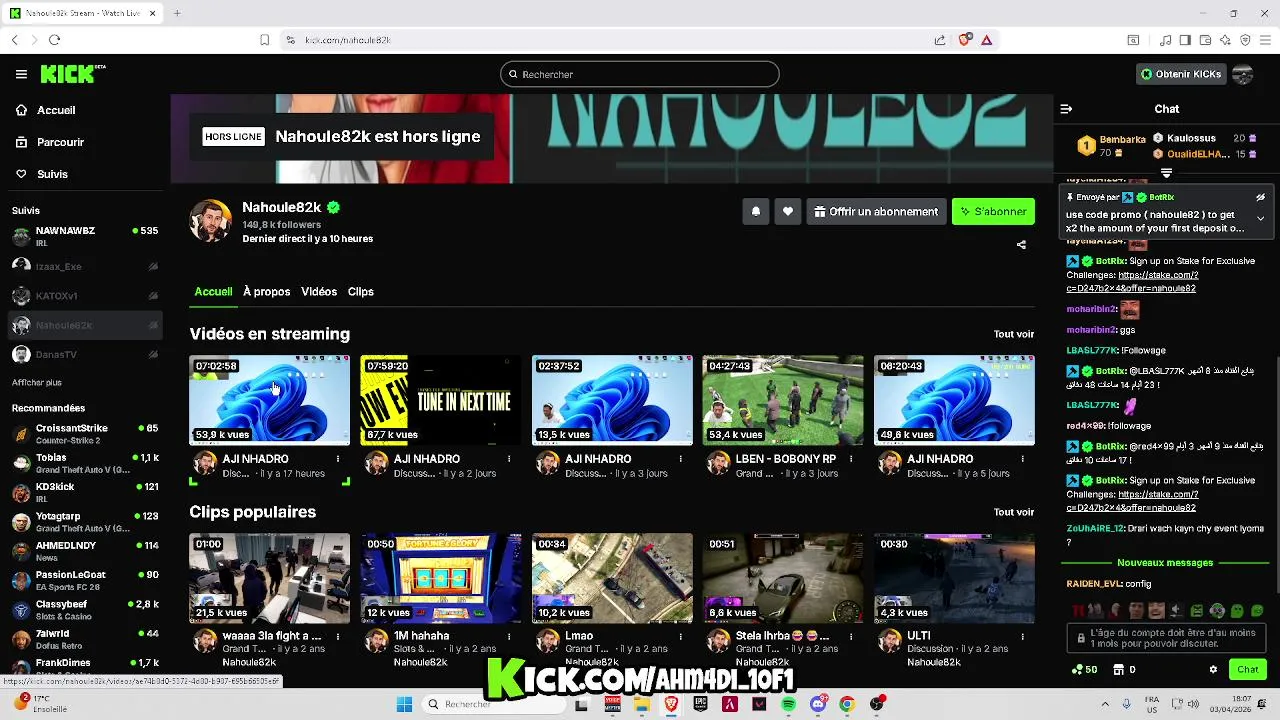
Task: Click the browser address bar URL
Action: (x=347, y=40)
